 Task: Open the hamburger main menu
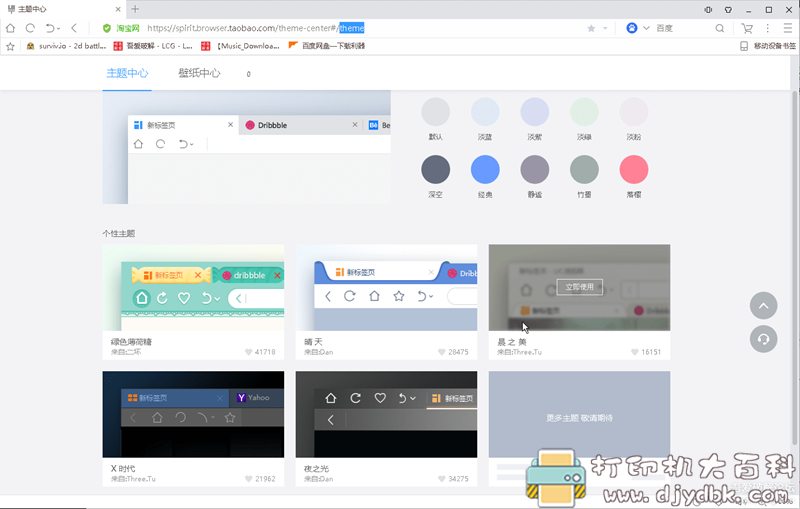coord(788,28)
